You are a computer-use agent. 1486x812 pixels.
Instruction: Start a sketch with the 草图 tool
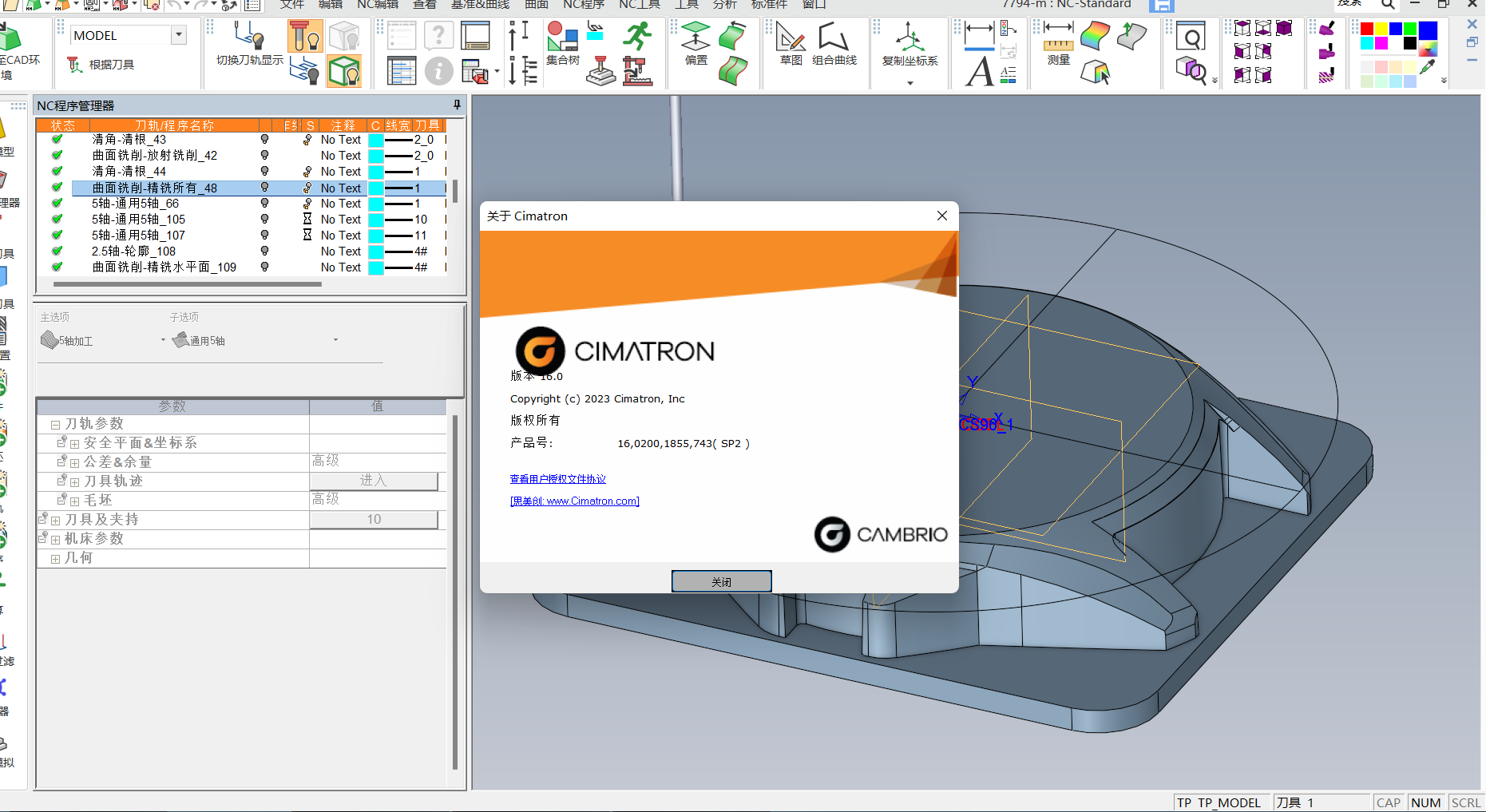(x=791, y=44)
